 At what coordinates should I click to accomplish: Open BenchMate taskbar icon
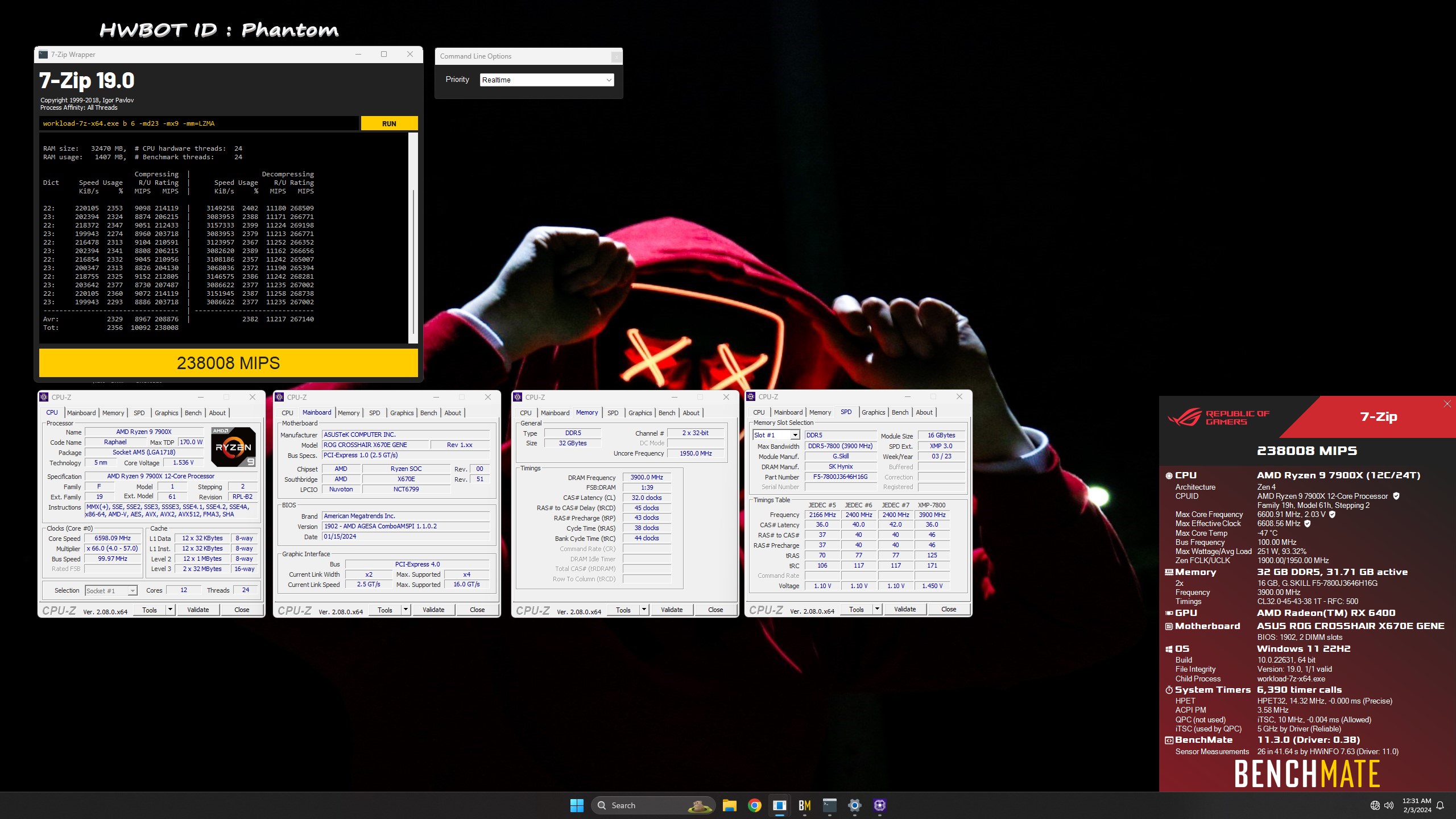804,805
